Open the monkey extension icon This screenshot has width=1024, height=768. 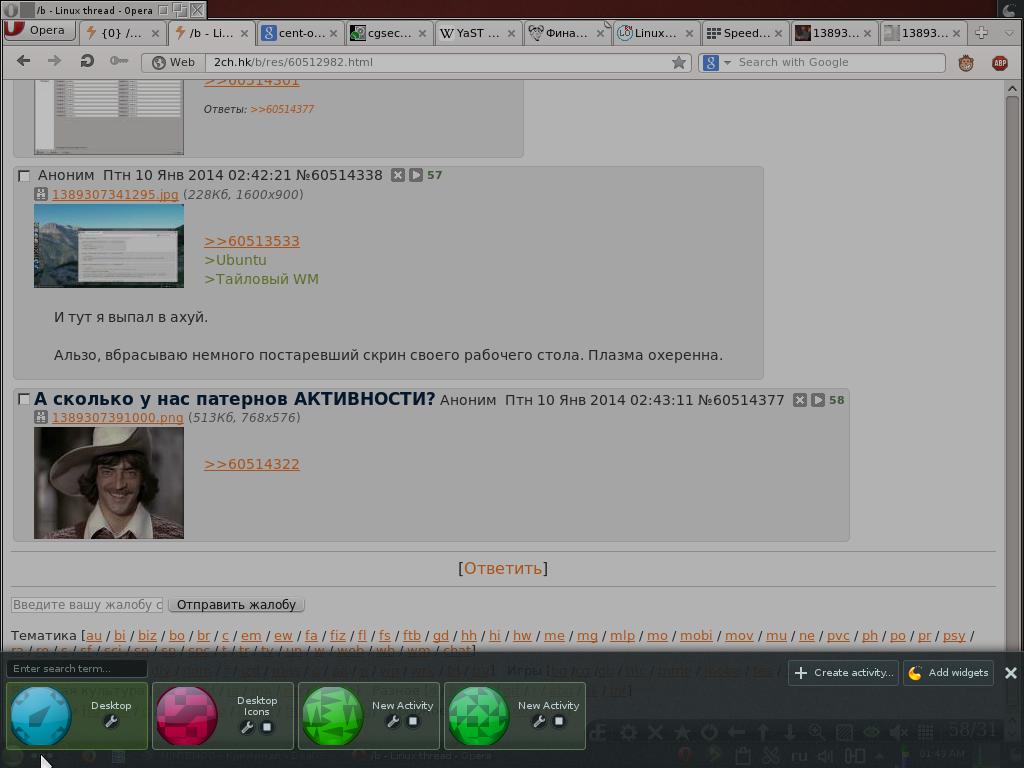pos(966,63)
